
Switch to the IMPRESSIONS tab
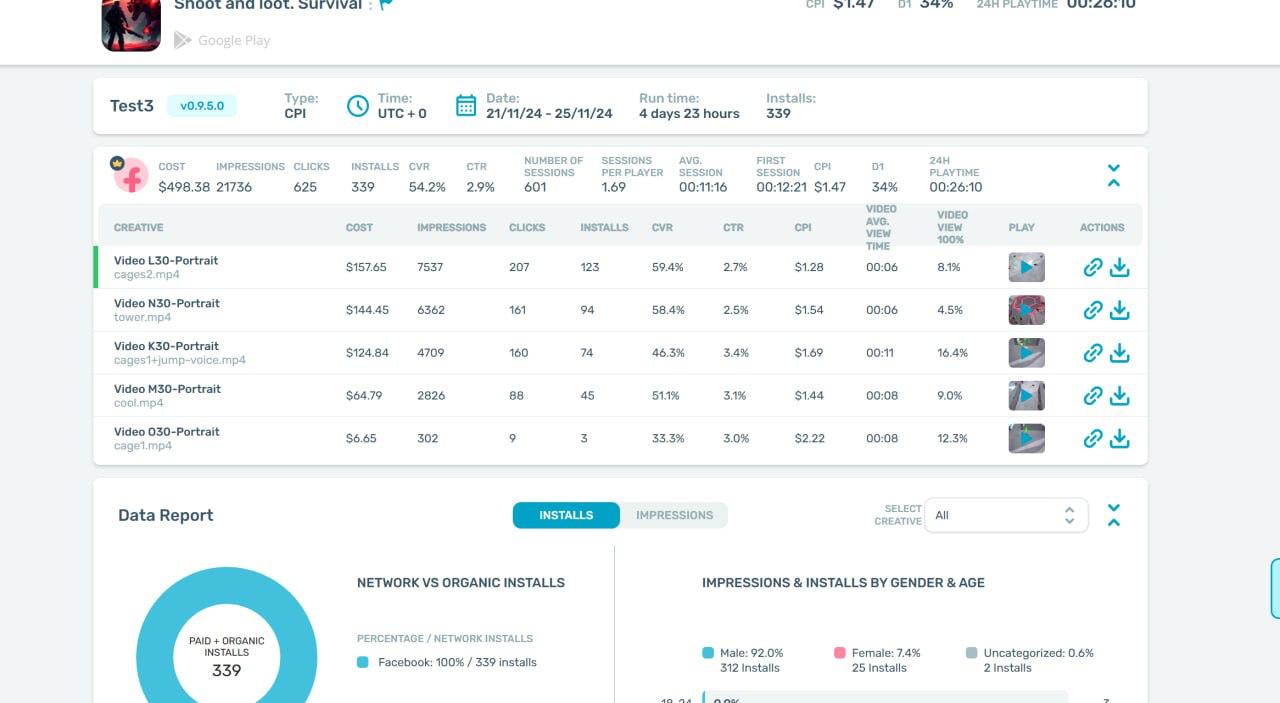pos(674,515)
